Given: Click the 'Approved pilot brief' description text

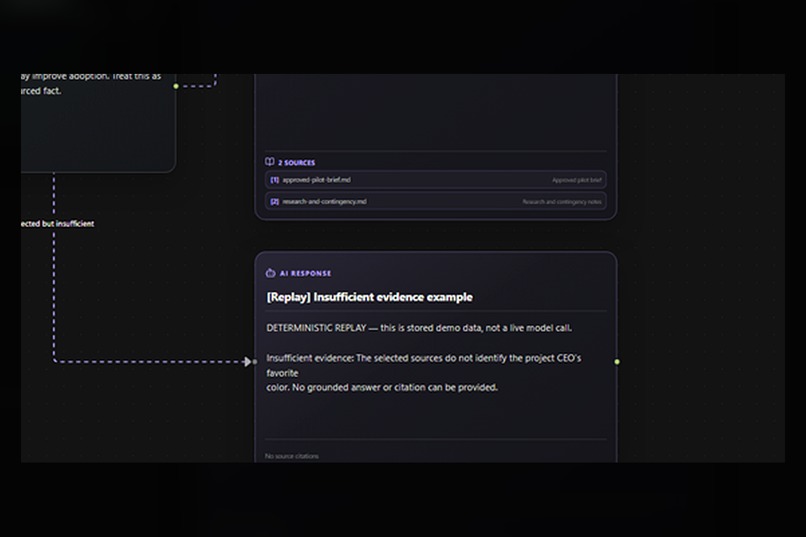Looking at the screenshot, I should click(577, 180).
